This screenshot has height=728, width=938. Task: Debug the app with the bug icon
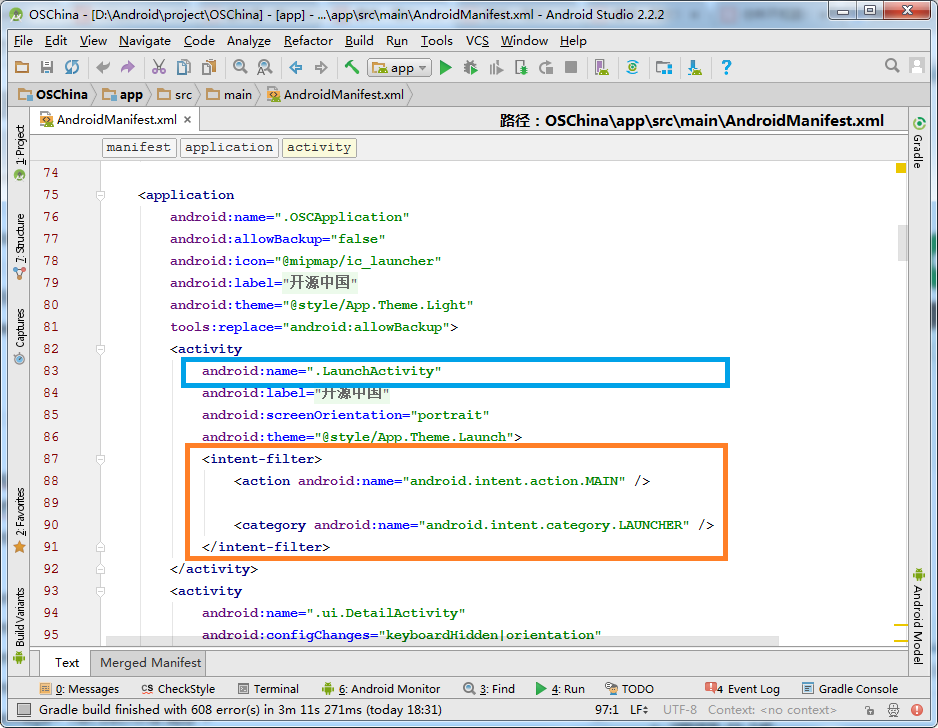(471, 68)
